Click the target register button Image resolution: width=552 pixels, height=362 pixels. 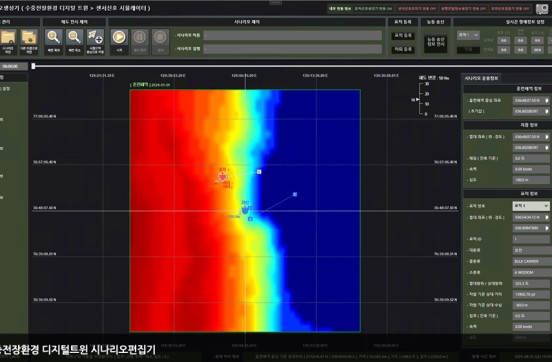point(403,36)
